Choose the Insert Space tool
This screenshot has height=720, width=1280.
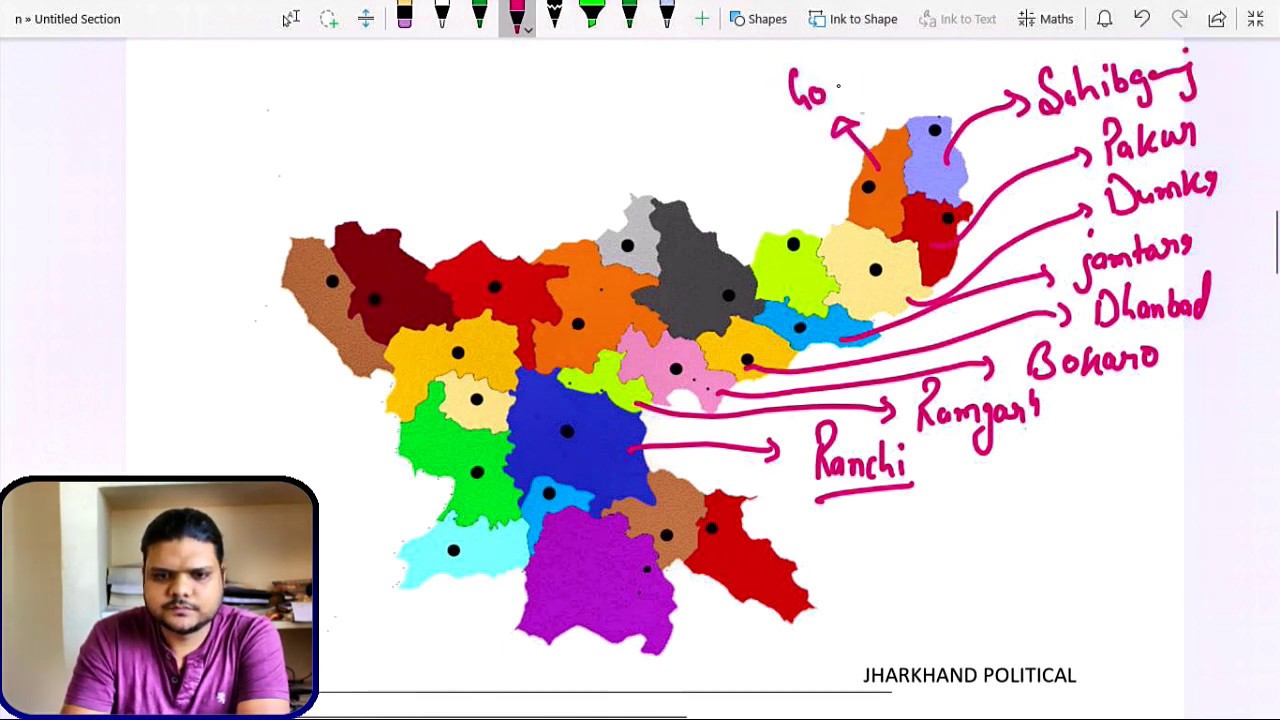[x=366, y=18]
